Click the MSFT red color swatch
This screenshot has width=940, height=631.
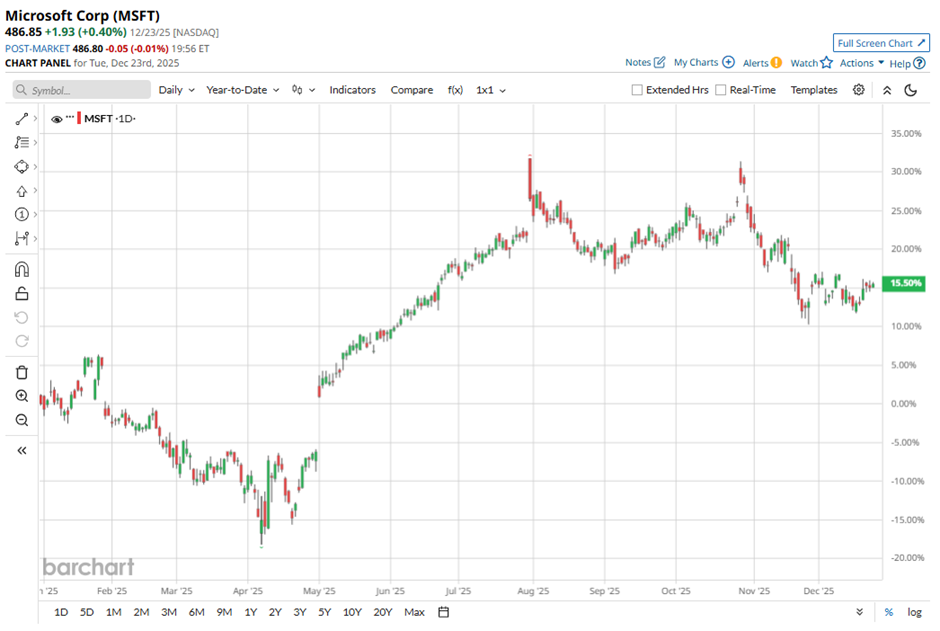pyautogui.click(x=79, y=119)
